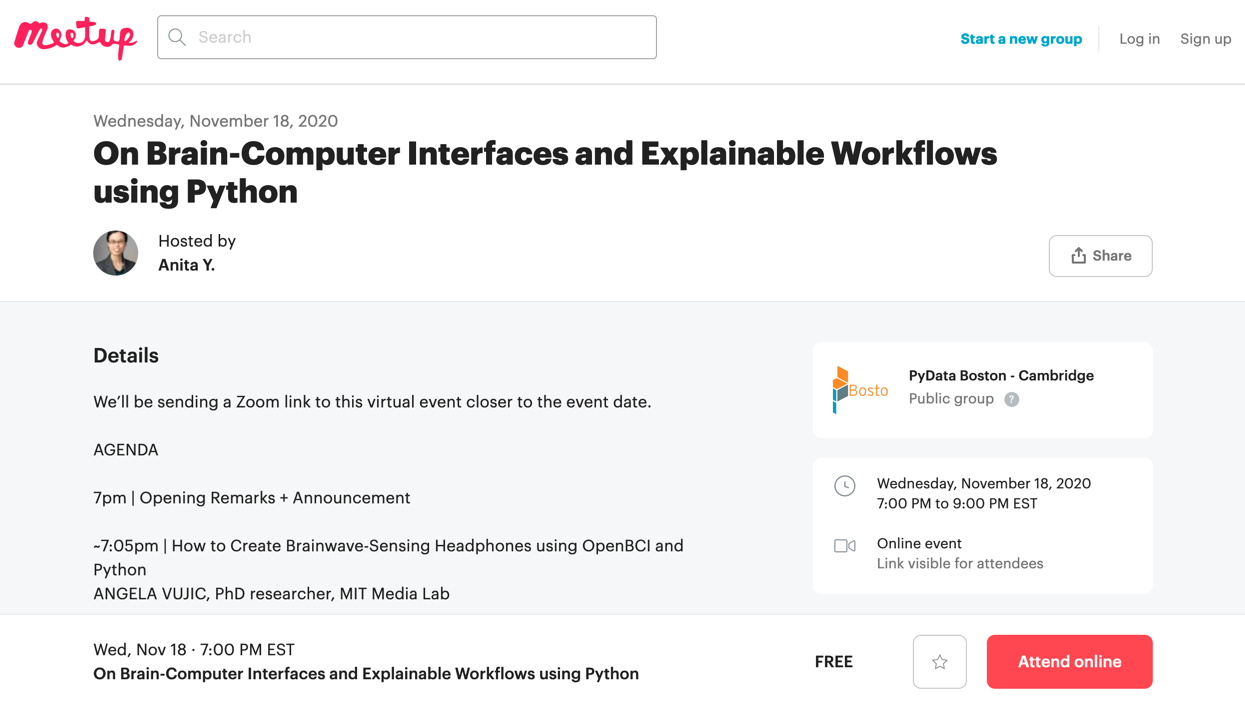Click the Meetup logo
The image size is (1245, 703).
tap(75, 38)
